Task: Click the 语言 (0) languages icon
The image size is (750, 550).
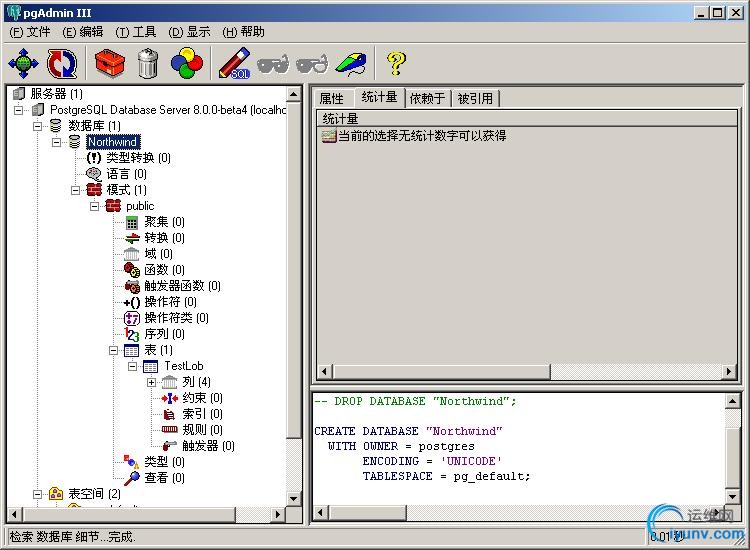Action: pos(94,174)
